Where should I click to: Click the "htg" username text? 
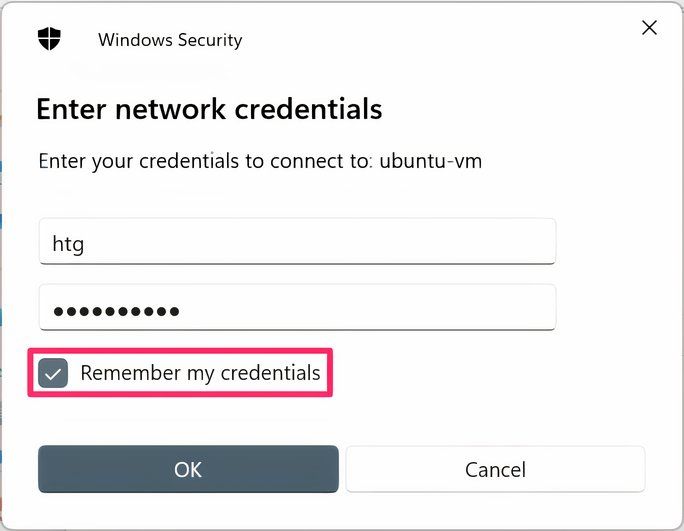(x=68, y=243)
